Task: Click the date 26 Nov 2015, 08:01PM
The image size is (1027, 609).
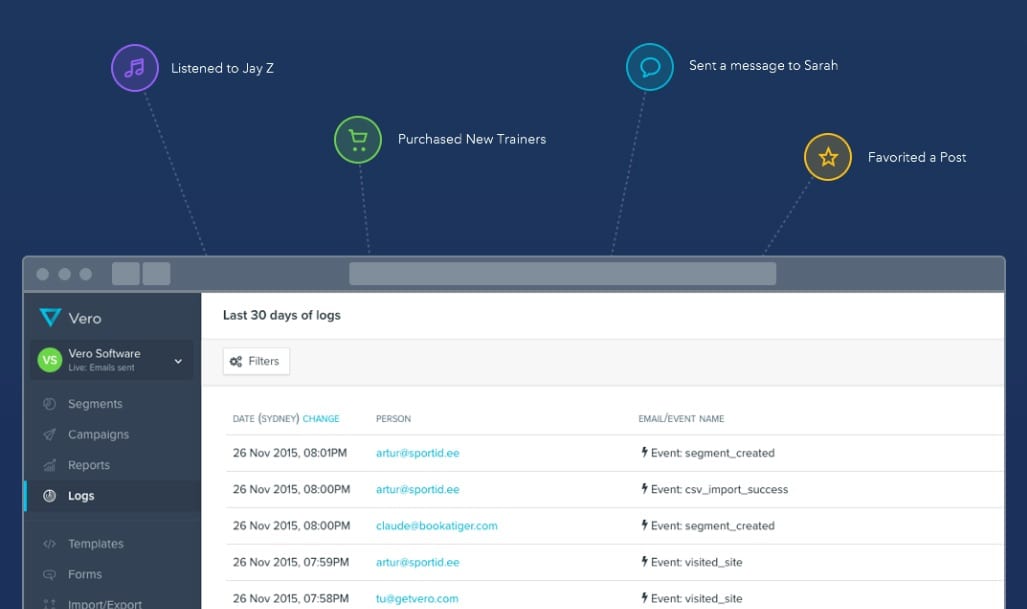Action: click(x=289, y=453)
